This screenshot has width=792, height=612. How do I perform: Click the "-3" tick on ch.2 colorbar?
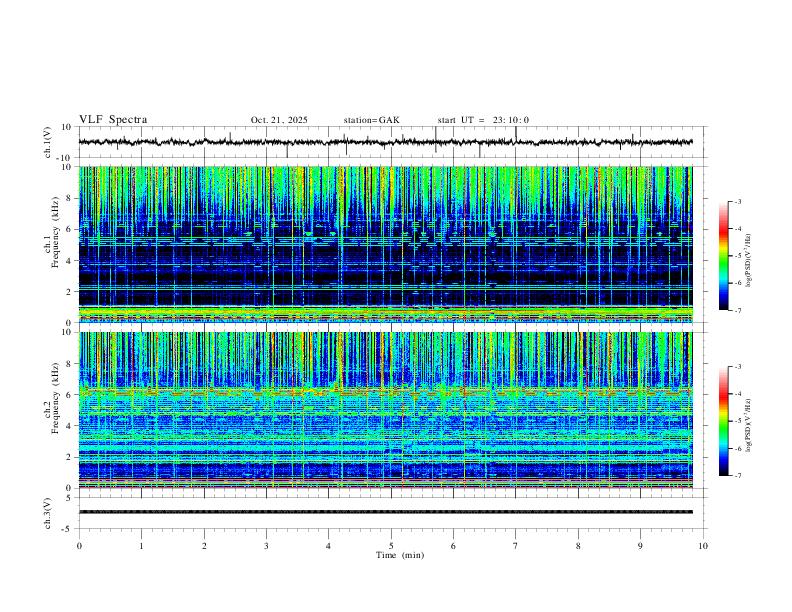point(738,367)
